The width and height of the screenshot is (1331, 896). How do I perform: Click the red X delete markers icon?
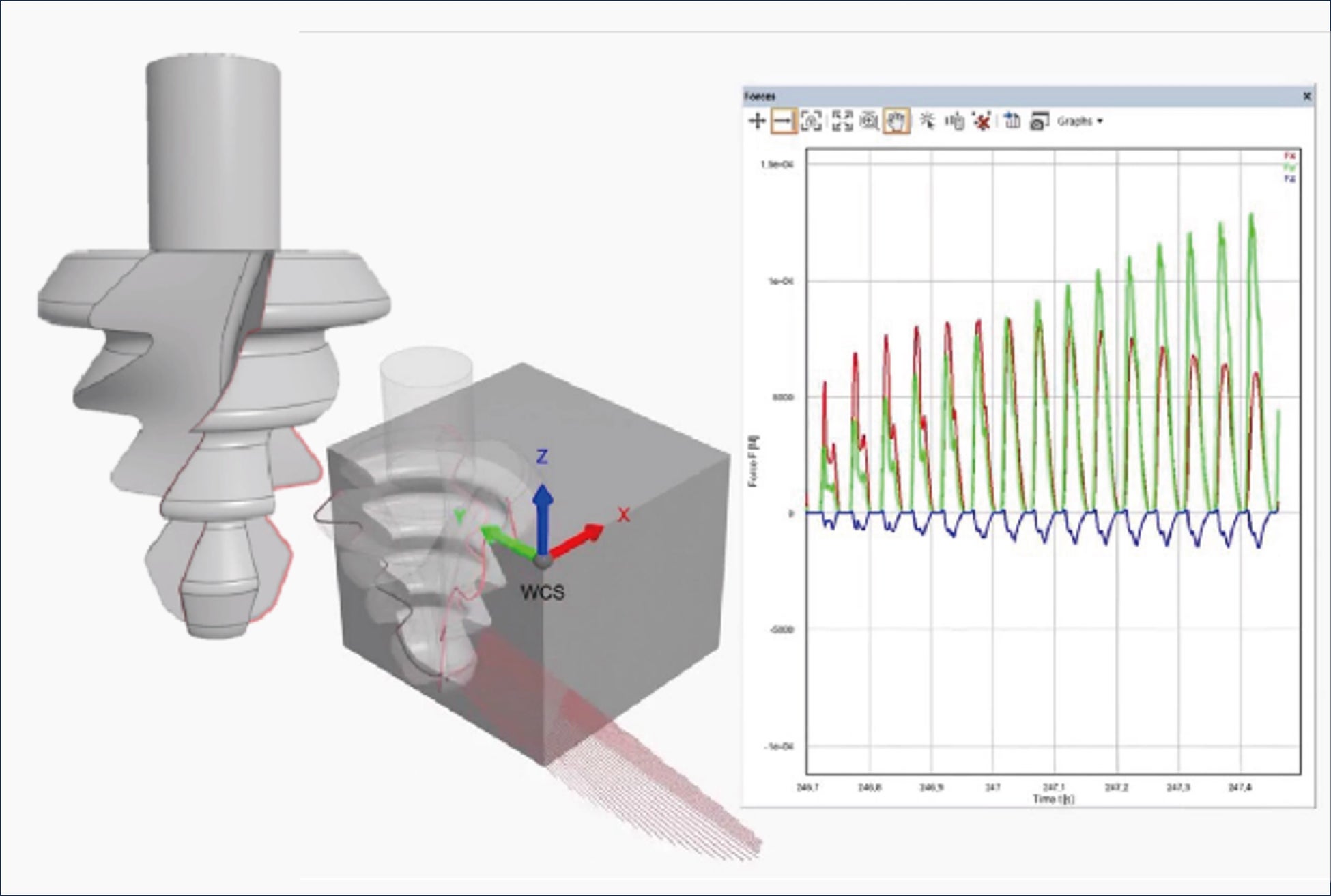pos(982,121)
